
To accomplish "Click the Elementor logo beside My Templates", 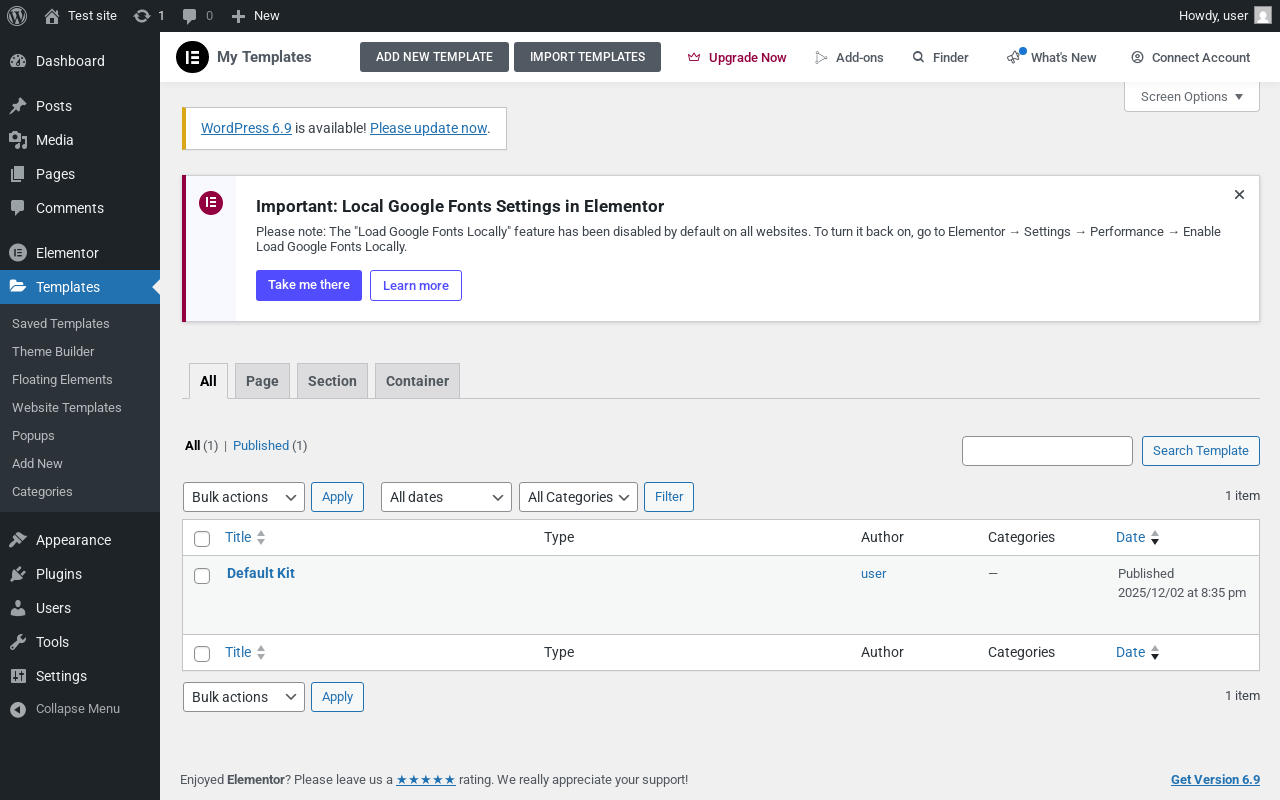I will [192, 57].
